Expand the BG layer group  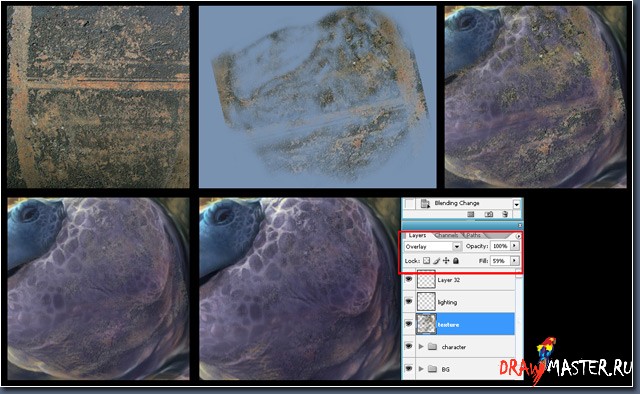click(x=421, y=369)
